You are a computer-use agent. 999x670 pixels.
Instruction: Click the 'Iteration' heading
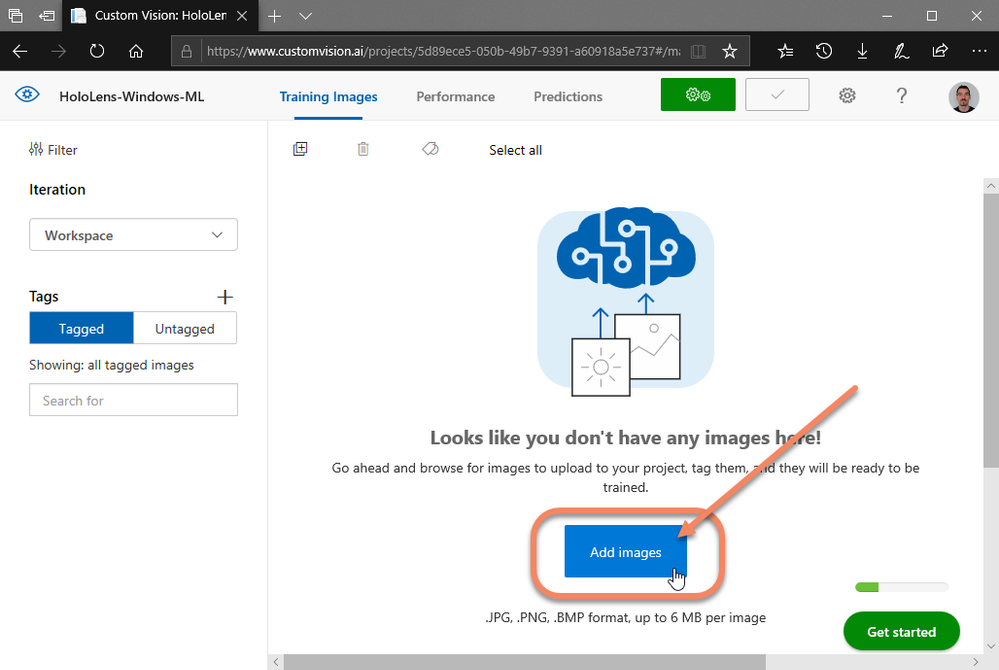[x=57, y=190]
